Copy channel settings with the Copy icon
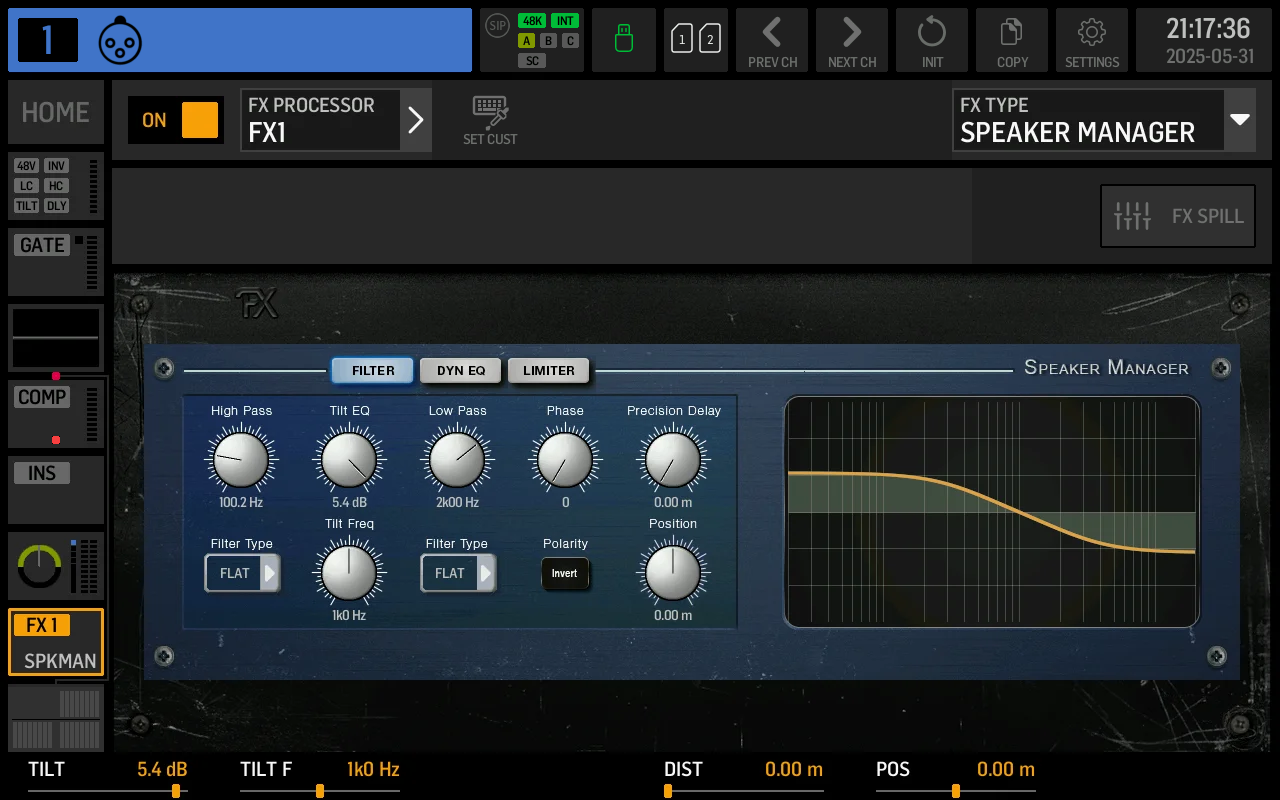 tap(1011, 40)
